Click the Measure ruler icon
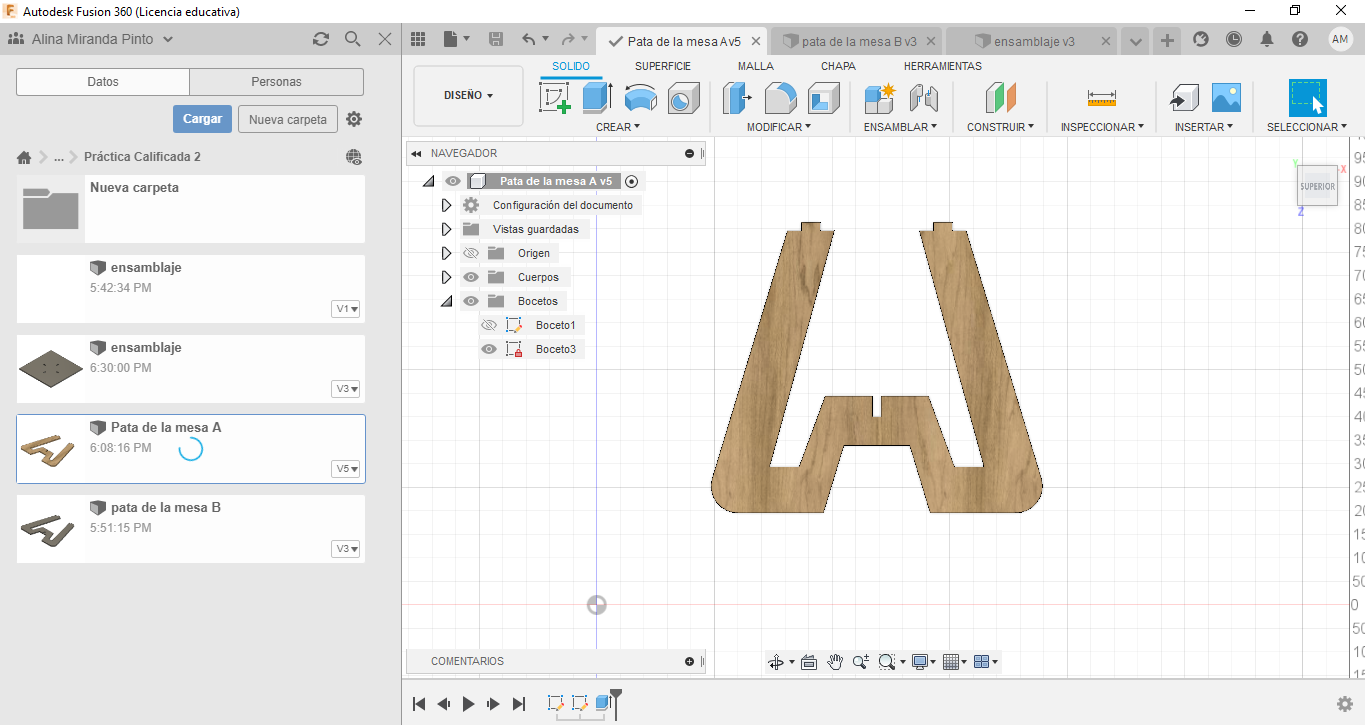 pos(1101,98)
